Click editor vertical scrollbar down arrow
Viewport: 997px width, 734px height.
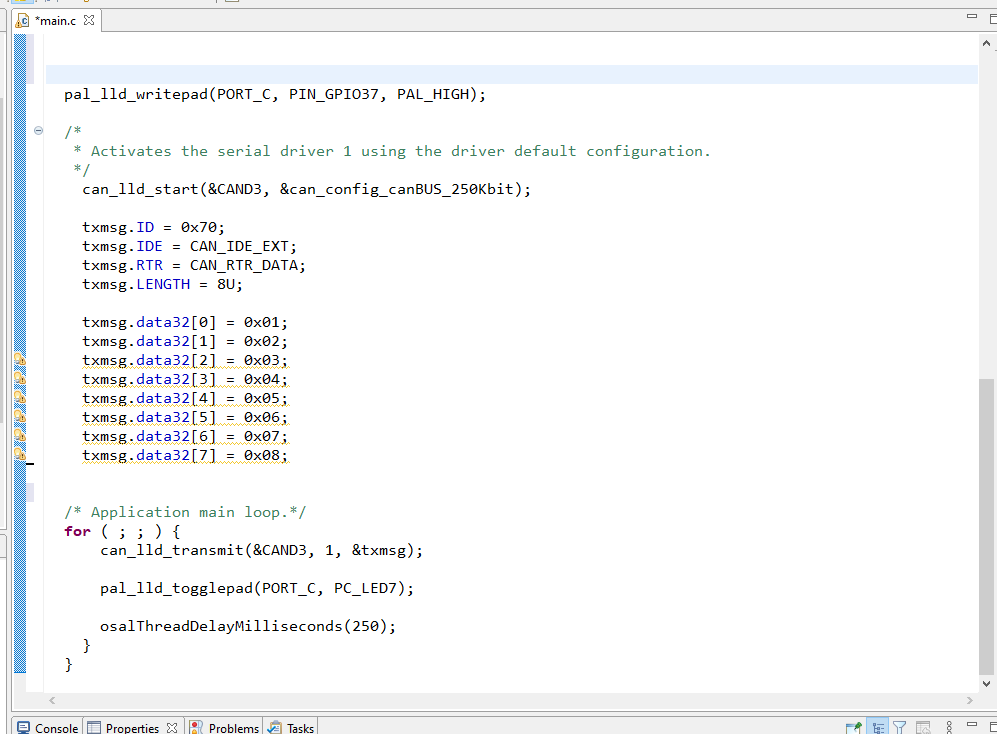point(986,684)
